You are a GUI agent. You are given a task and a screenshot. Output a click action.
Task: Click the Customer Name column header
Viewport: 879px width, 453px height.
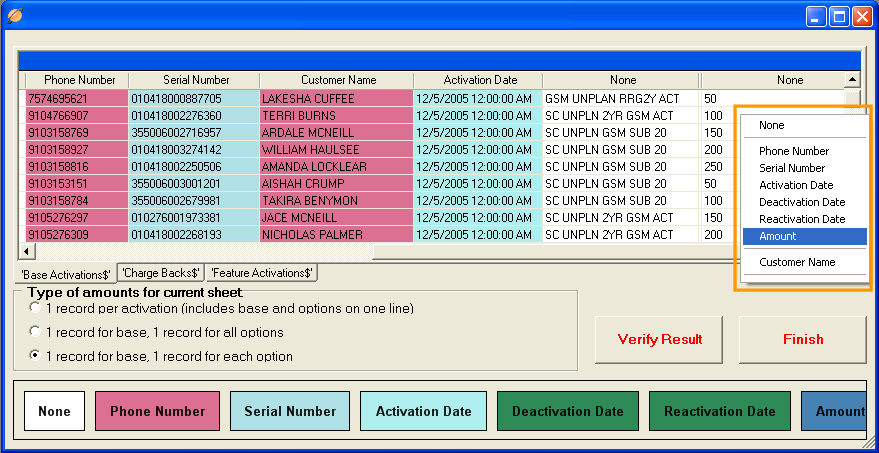pyautogui.click(x=336, y=80)
